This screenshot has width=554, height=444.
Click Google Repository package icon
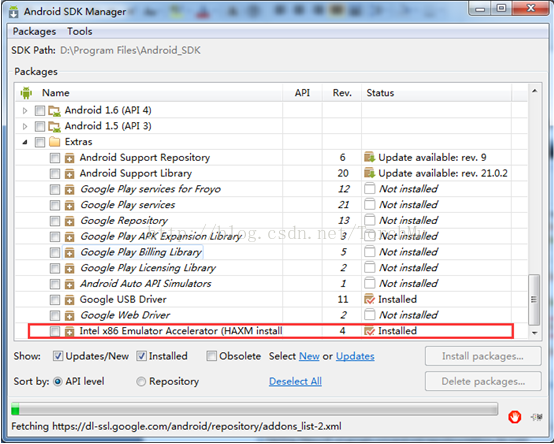(70, 221)
